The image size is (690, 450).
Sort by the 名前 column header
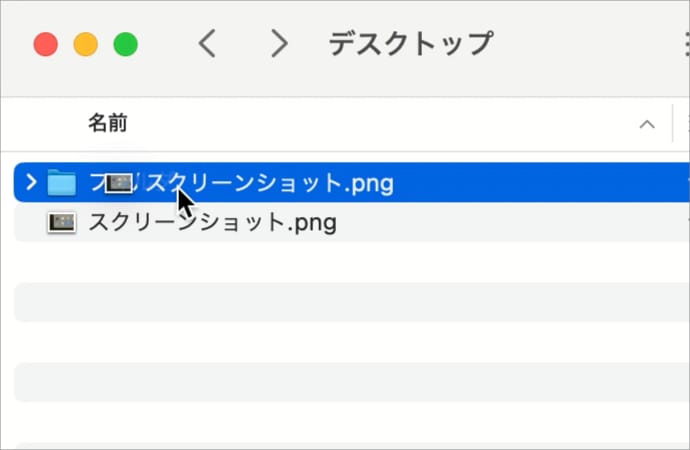point(108,124)
